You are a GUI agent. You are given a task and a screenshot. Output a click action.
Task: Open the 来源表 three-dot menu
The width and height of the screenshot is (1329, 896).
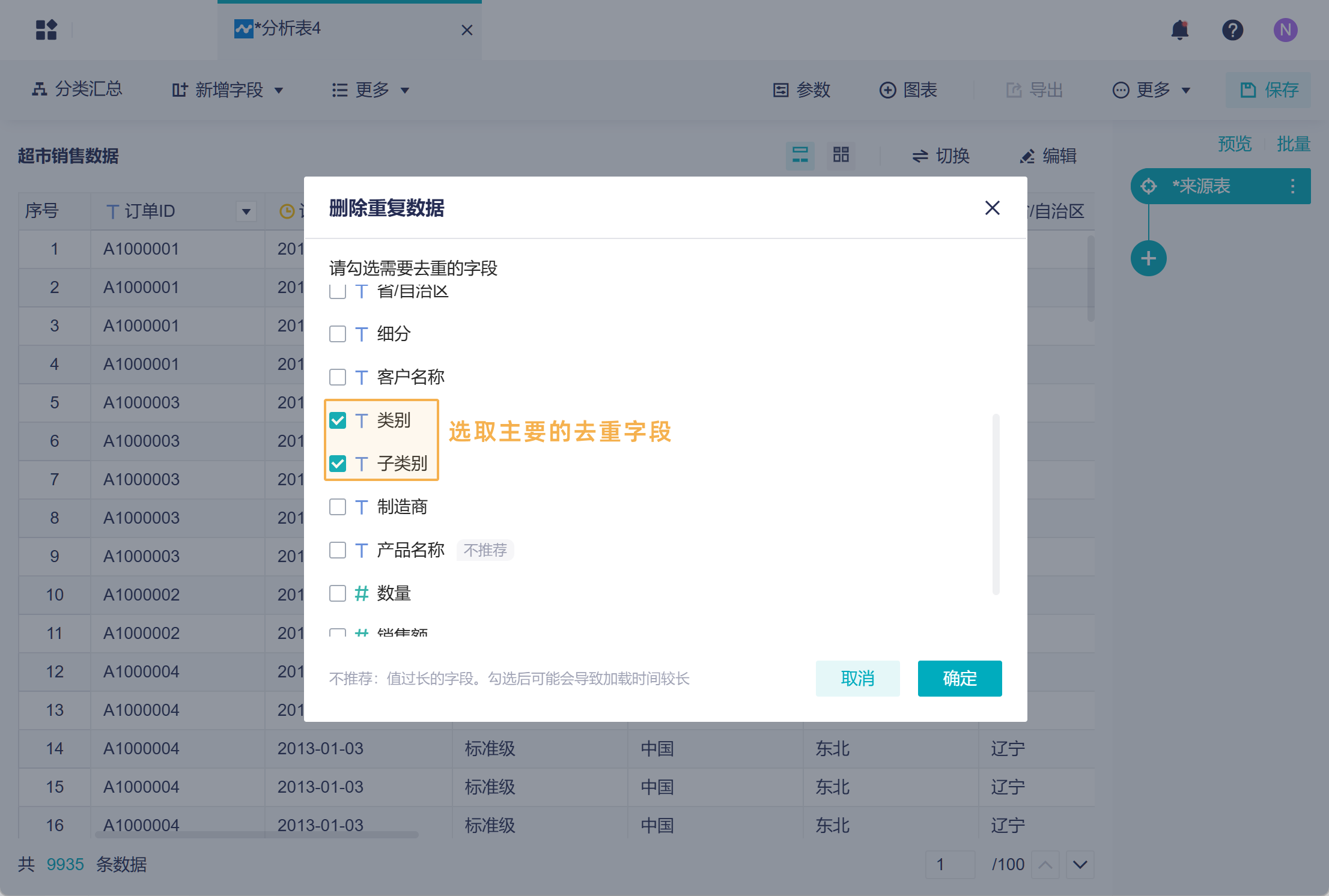coord(1292,186)
